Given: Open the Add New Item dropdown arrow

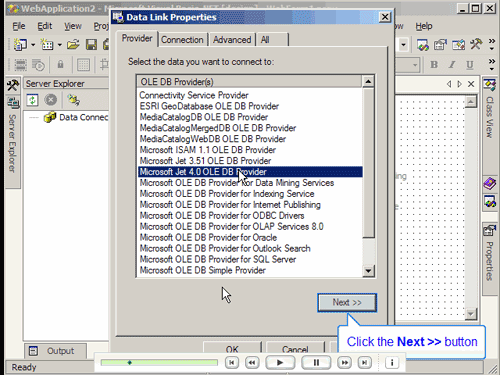Looking at the screenshot, I should tap(60, 45).
